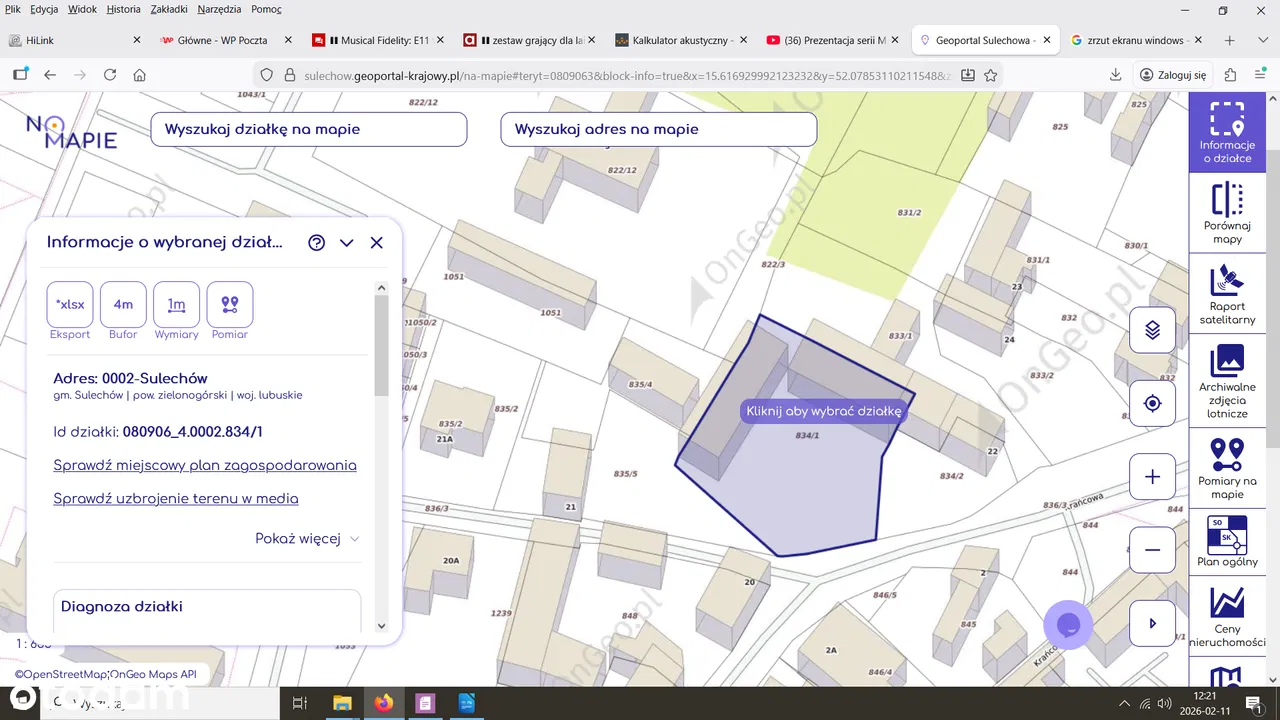This screenshot has width=1280, height=720.
Task: Open the Informacje o działce tool
Action: click(x=1226, y=133)
